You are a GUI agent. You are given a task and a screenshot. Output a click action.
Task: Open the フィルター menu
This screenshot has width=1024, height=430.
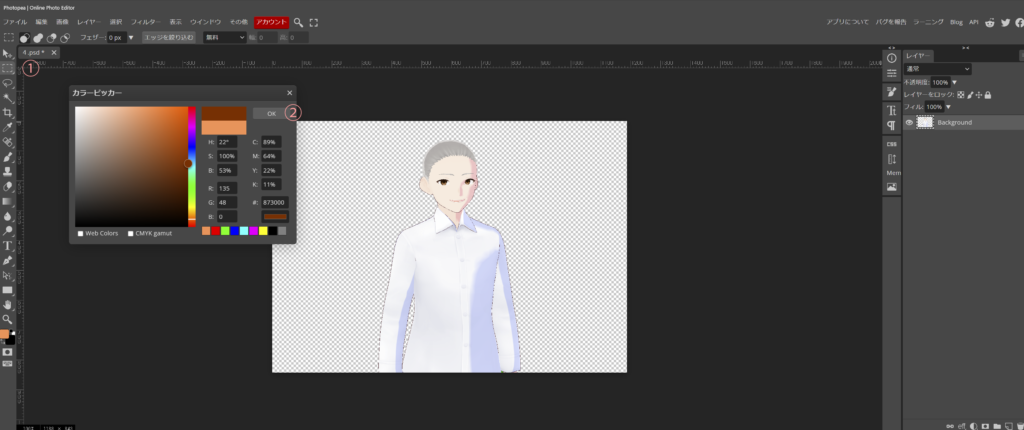146,21
